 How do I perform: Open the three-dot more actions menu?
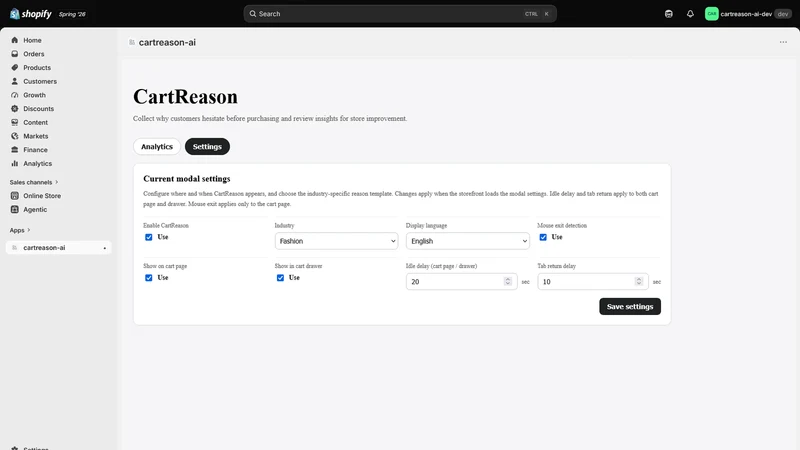click(x=783, y=42)
